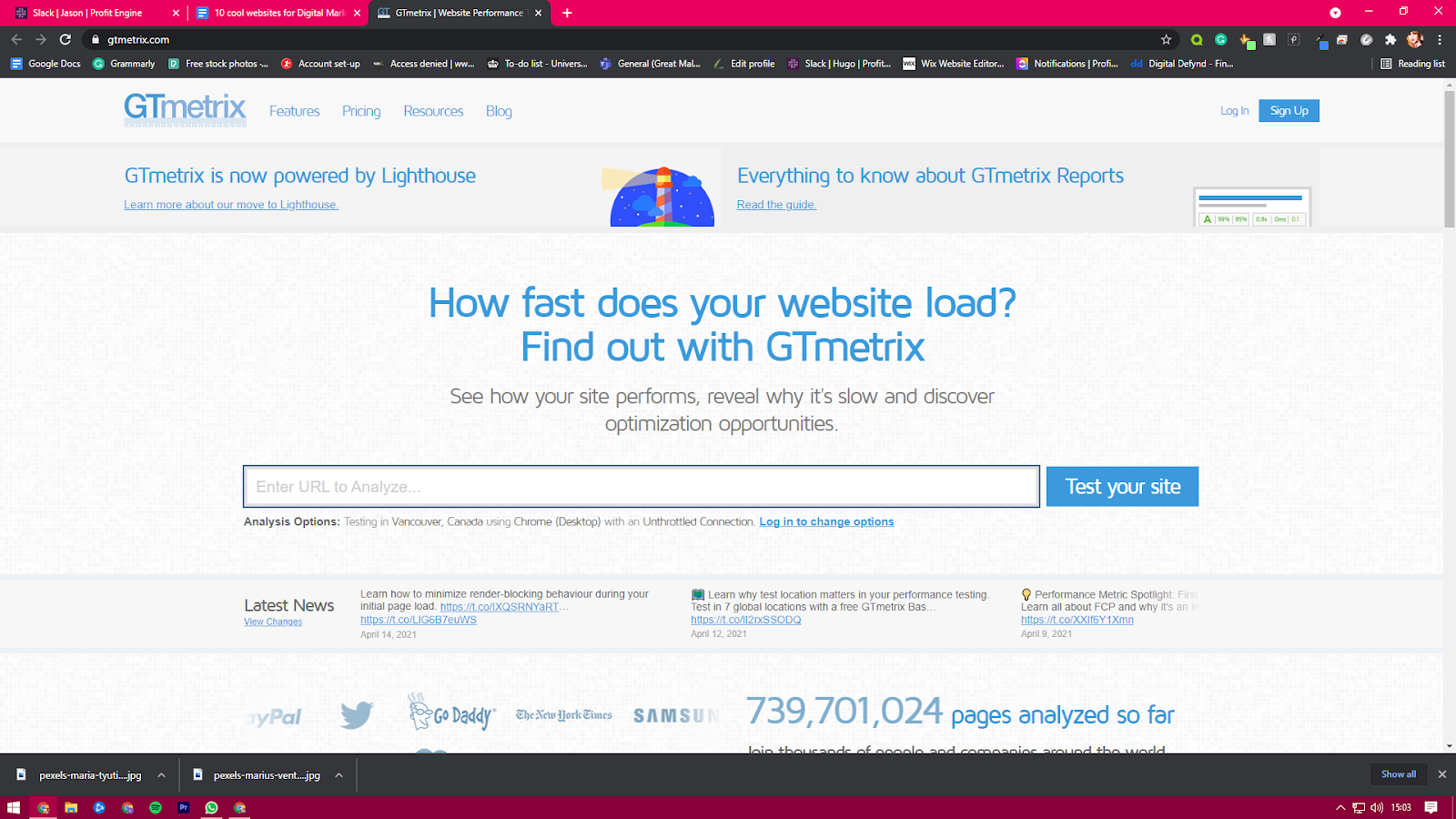The height and width of the screenshot is (819, 1456).
Task: Open the tab search dropdown button
Action: point(1335,13)
